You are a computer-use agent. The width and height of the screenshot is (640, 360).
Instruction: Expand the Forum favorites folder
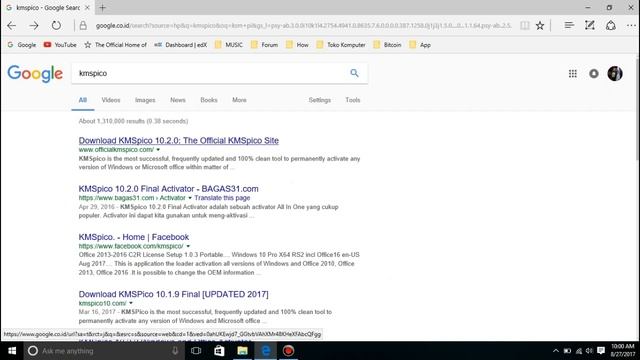(264, 45)
